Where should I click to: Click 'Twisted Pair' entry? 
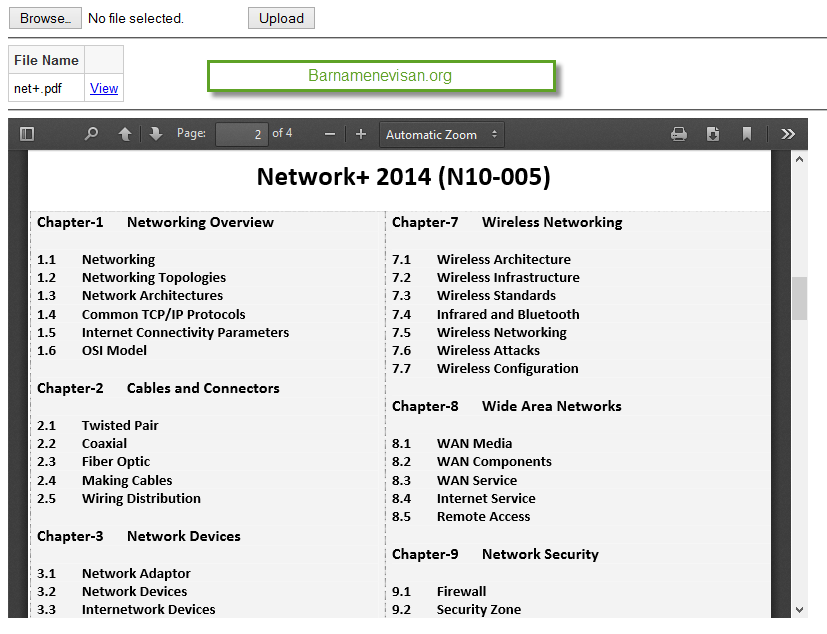coord(120,425)
